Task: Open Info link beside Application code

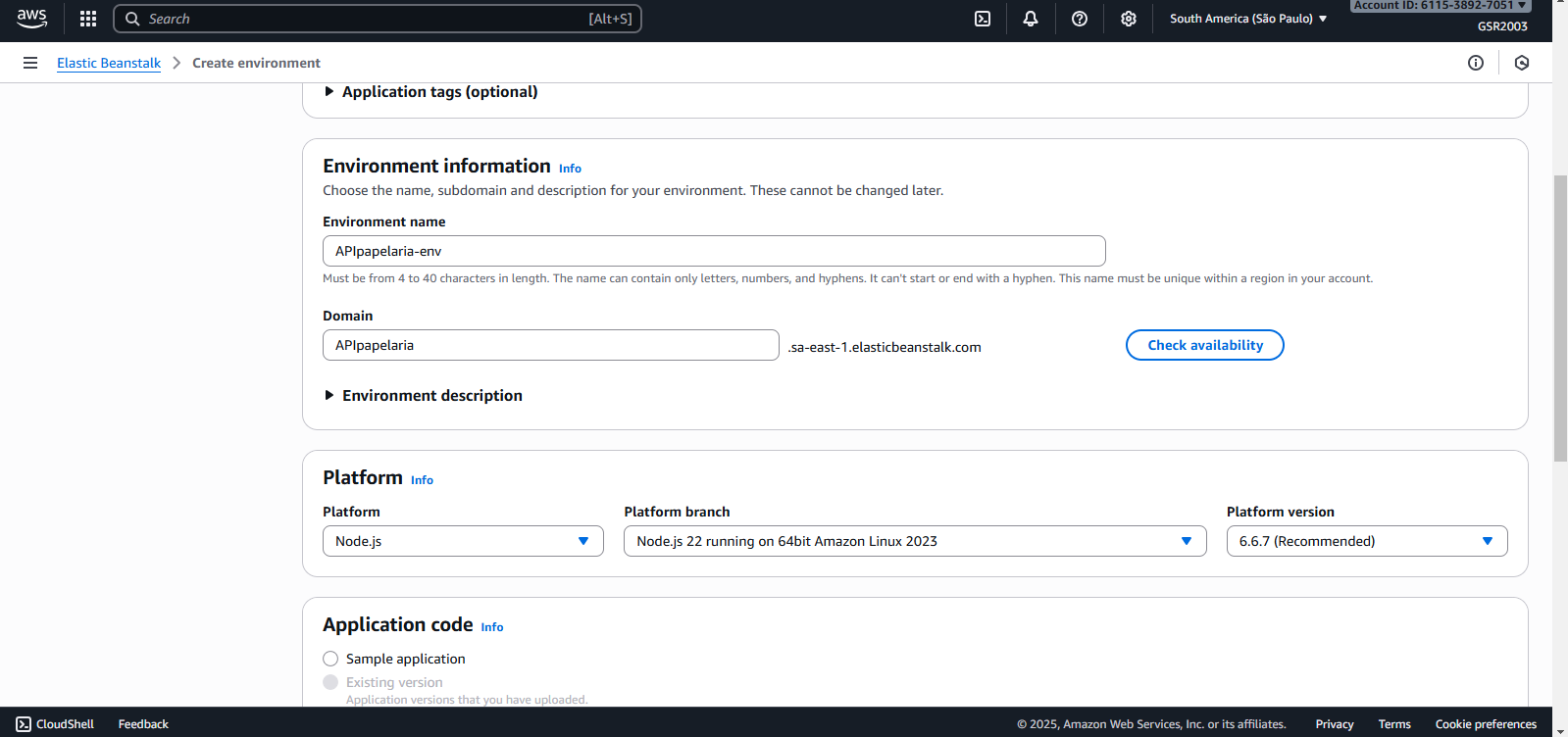Action: click(x=492, y=627)
